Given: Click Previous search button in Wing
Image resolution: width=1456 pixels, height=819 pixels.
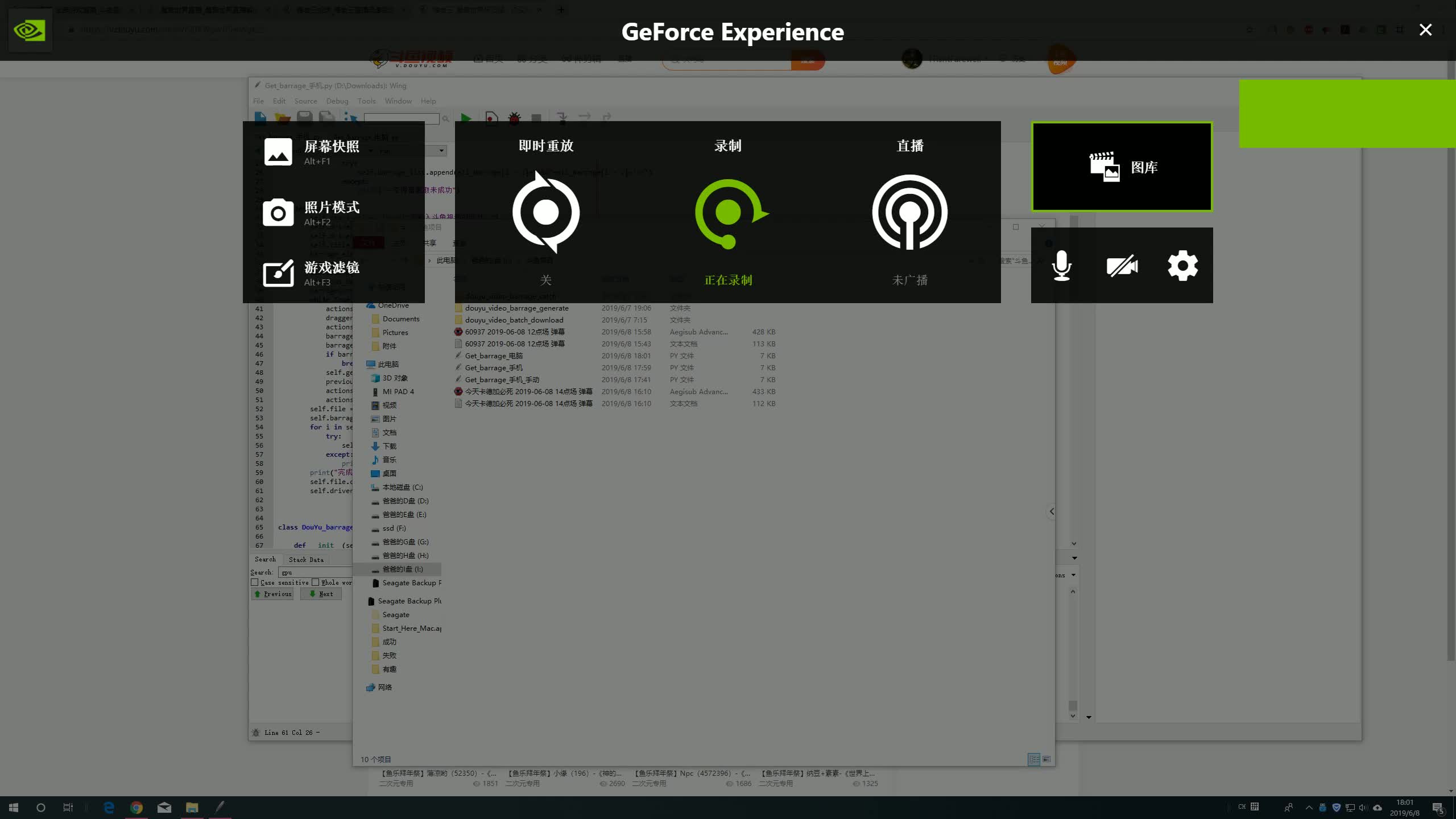Looking at the screenshot, I should [x=272, y=594].
